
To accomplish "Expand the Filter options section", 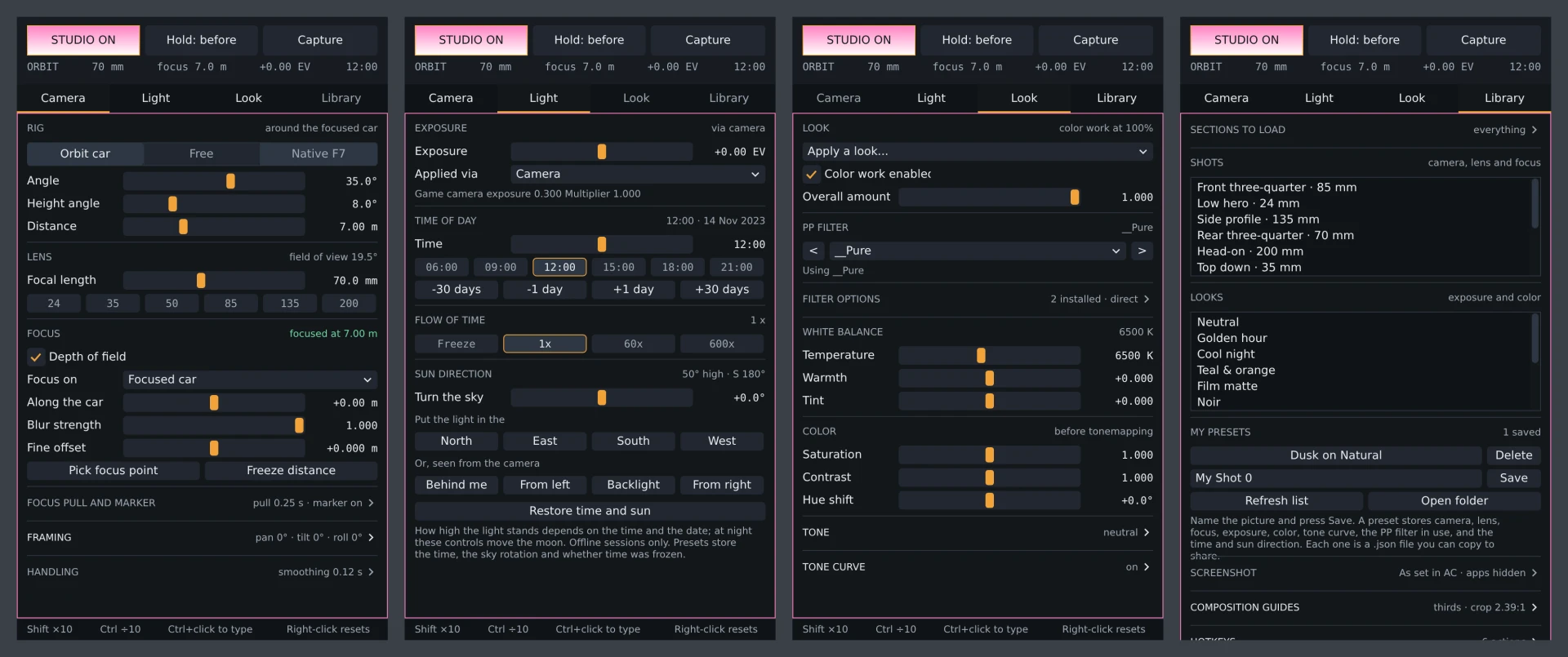I will (978, 300).
